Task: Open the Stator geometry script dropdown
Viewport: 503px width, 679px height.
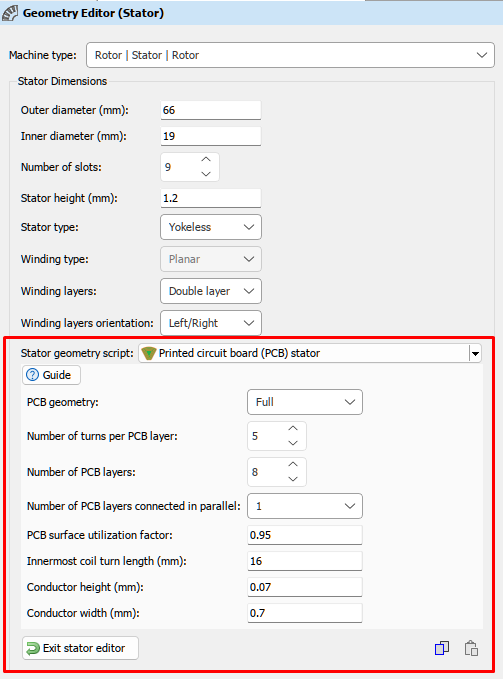Action: tap(310, 353)
